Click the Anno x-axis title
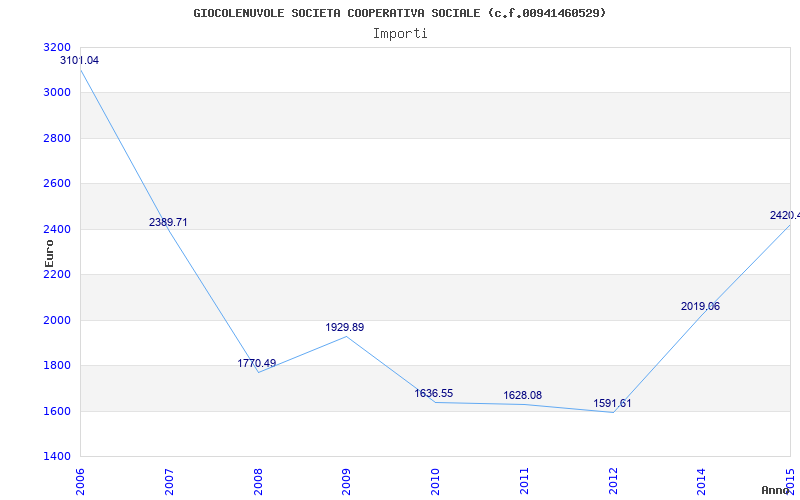Screen dimensions: 800x500 pos(774,490)
